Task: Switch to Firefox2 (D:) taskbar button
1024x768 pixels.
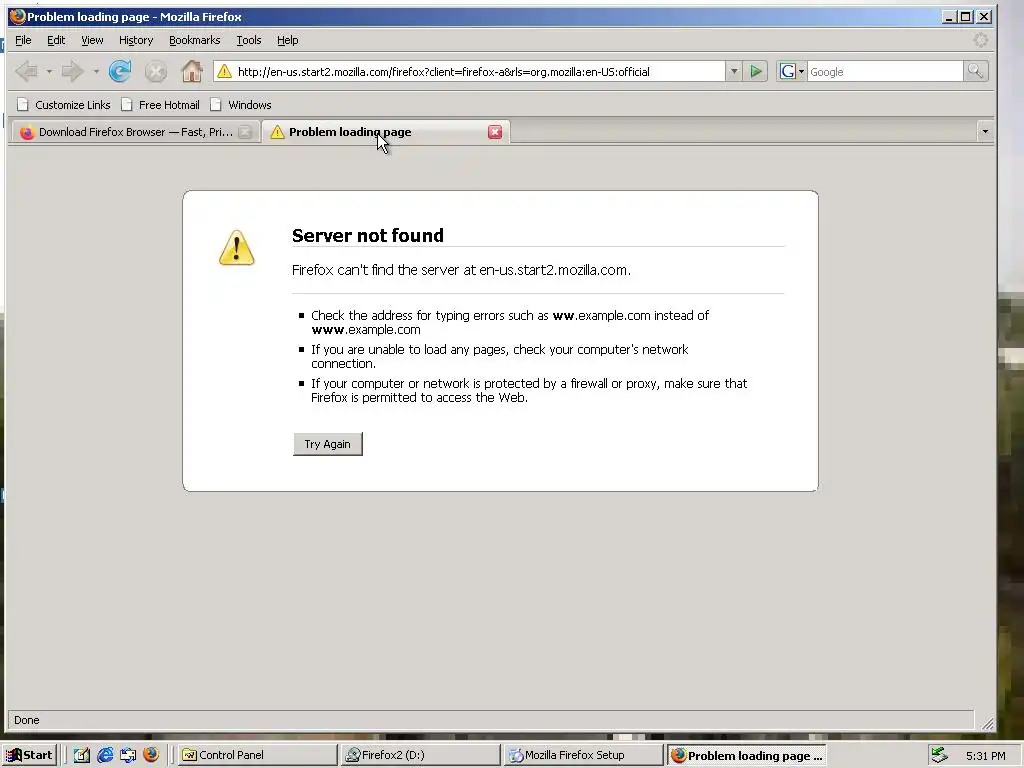Action: tap(420, 755)
